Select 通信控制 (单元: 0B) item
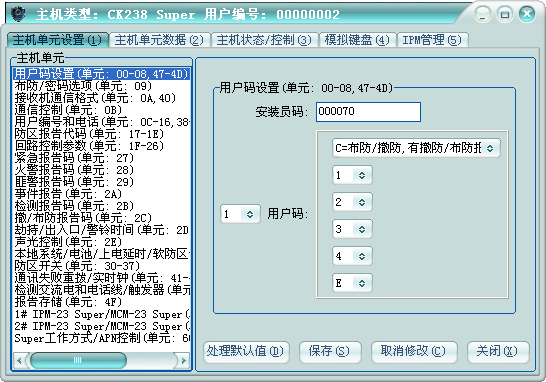 pos(101,110)
